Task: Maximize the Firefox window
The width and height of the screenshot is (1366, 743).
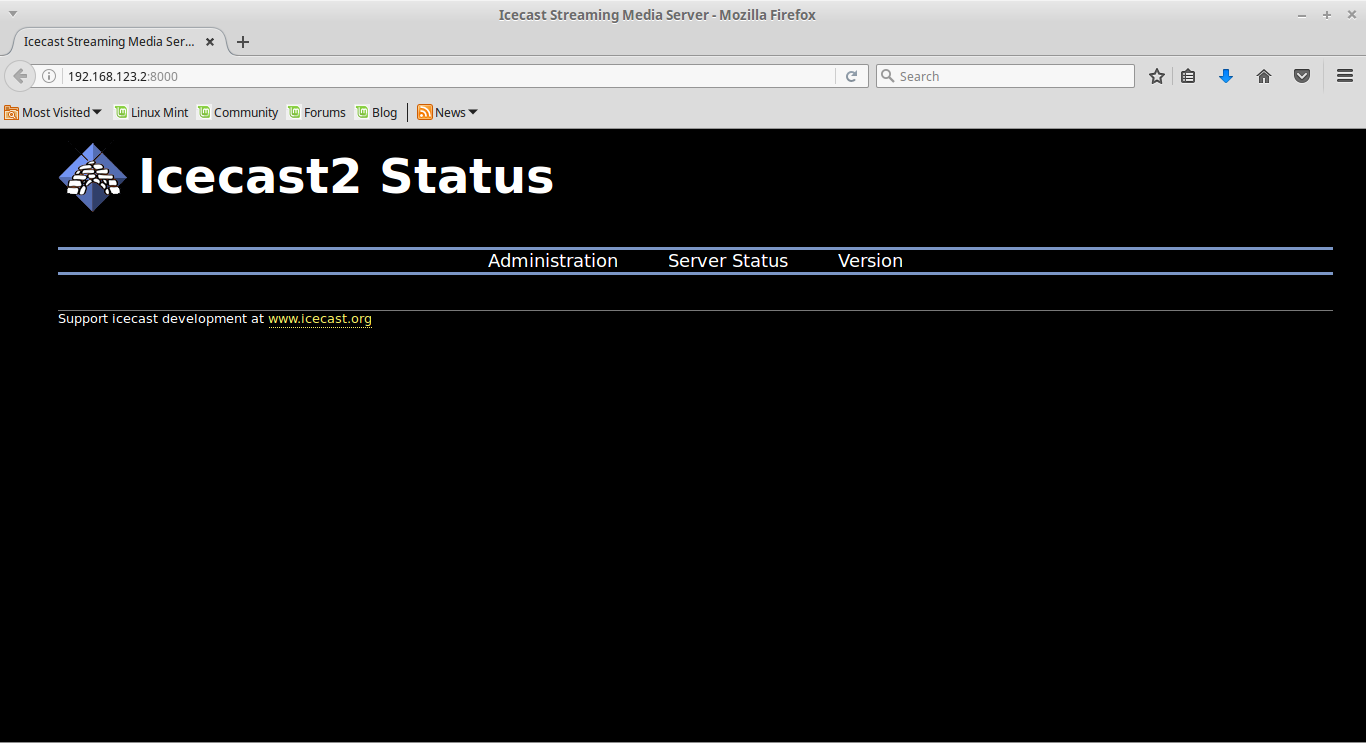Action: click(x=1327, y=15)
